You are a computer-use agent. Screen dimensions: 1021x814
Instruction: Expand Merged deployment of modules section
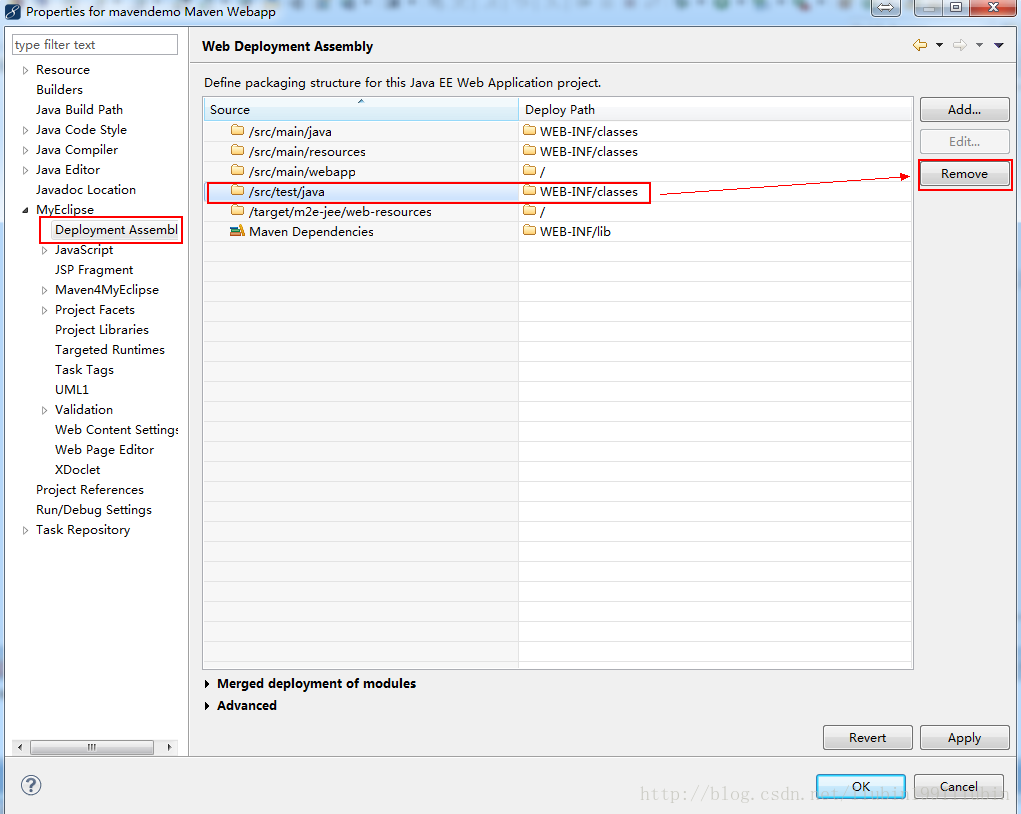207,684
